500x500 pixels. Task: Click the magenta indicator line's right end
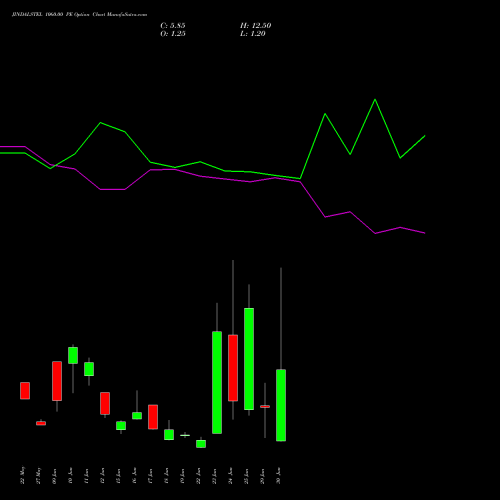coord(424,233)
